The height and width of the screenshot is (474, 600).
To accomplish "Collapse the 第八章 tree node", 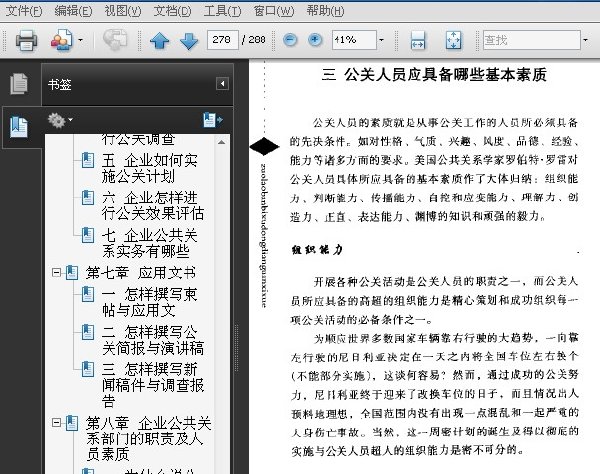I will coord(56,423).
